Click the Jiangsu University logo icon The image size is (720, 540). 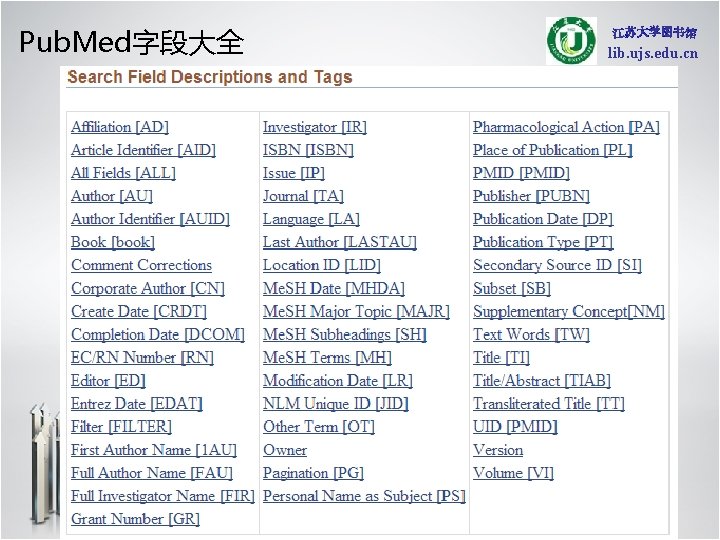click(571, 40)
